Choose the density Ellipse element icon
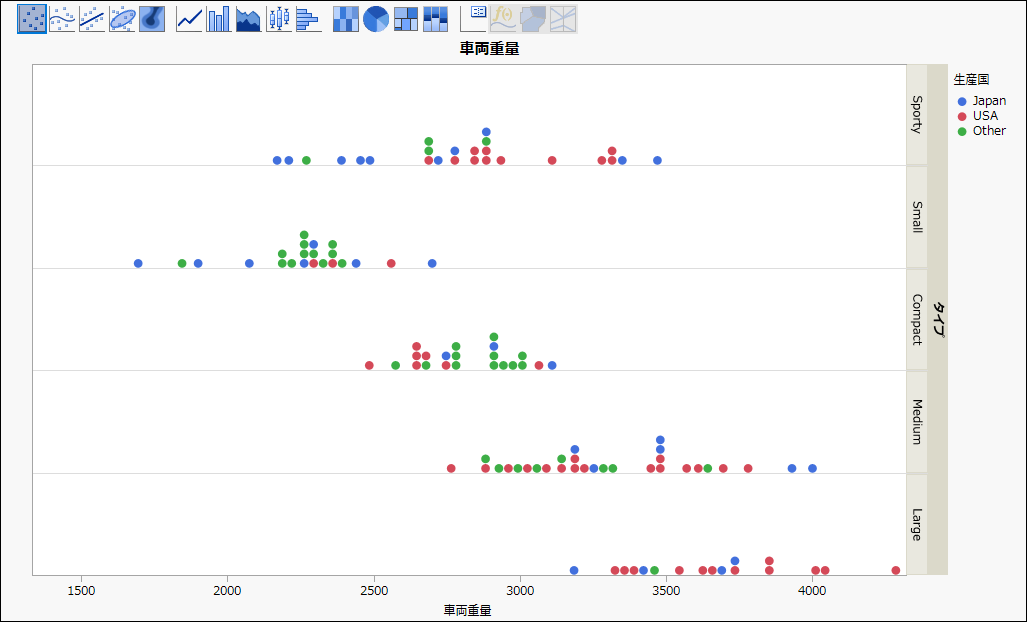The width and height of the screenshot is (1027, 622). tap(122, 19)
